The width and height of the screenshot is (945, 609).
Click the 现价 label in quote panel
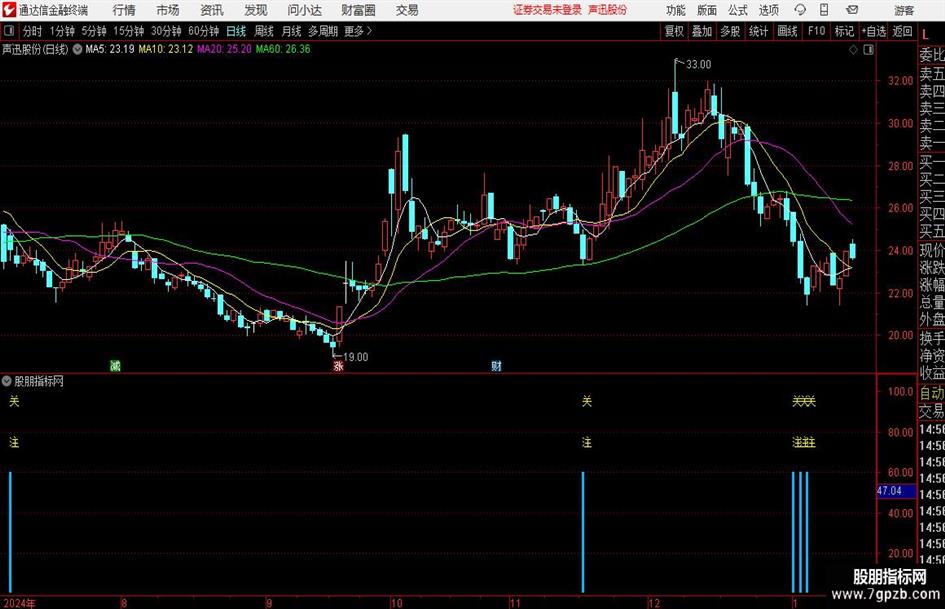932,250
